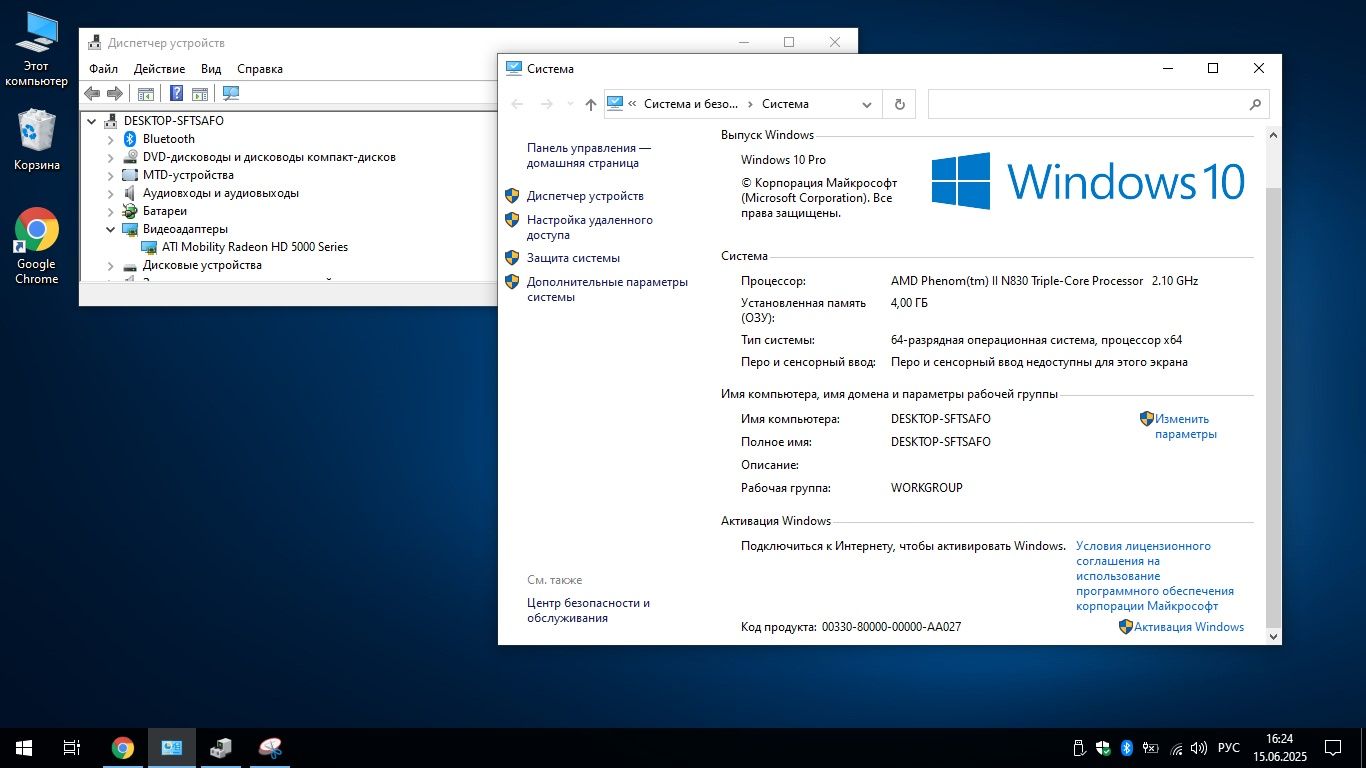Open Snipping Tool taskbar button
Viewport: 1366px width, 768px height.
click(270, 747)
